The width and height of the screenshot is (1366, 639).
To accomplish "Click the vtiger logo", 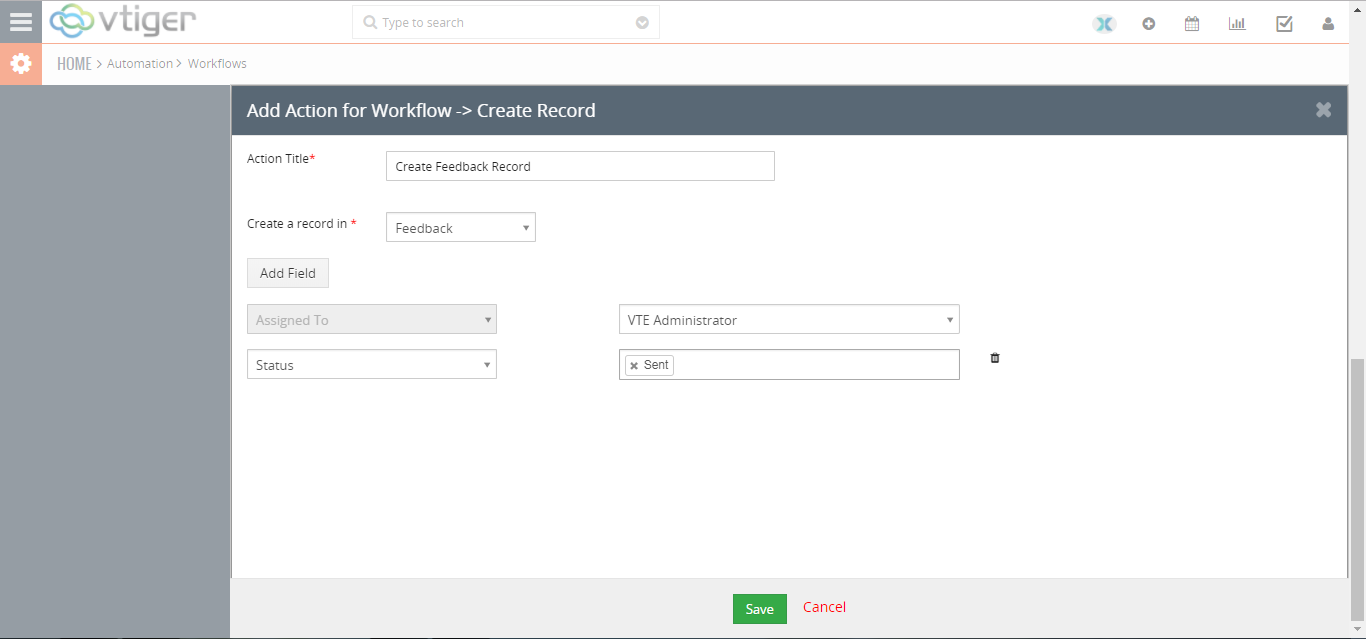I will tap(122, 21).
